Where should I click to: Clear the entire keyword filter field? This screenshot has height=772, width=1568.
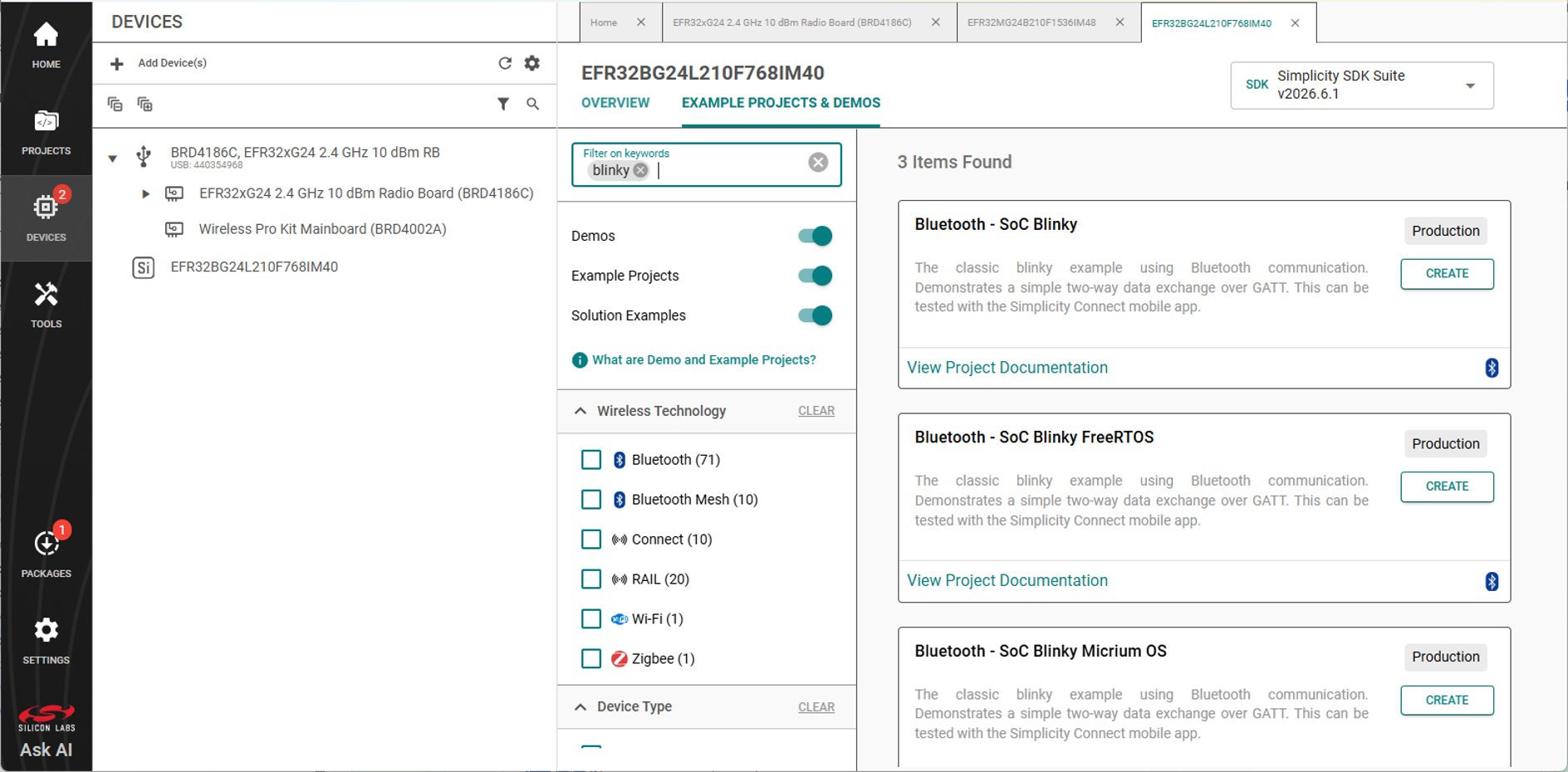click(818, 162)
